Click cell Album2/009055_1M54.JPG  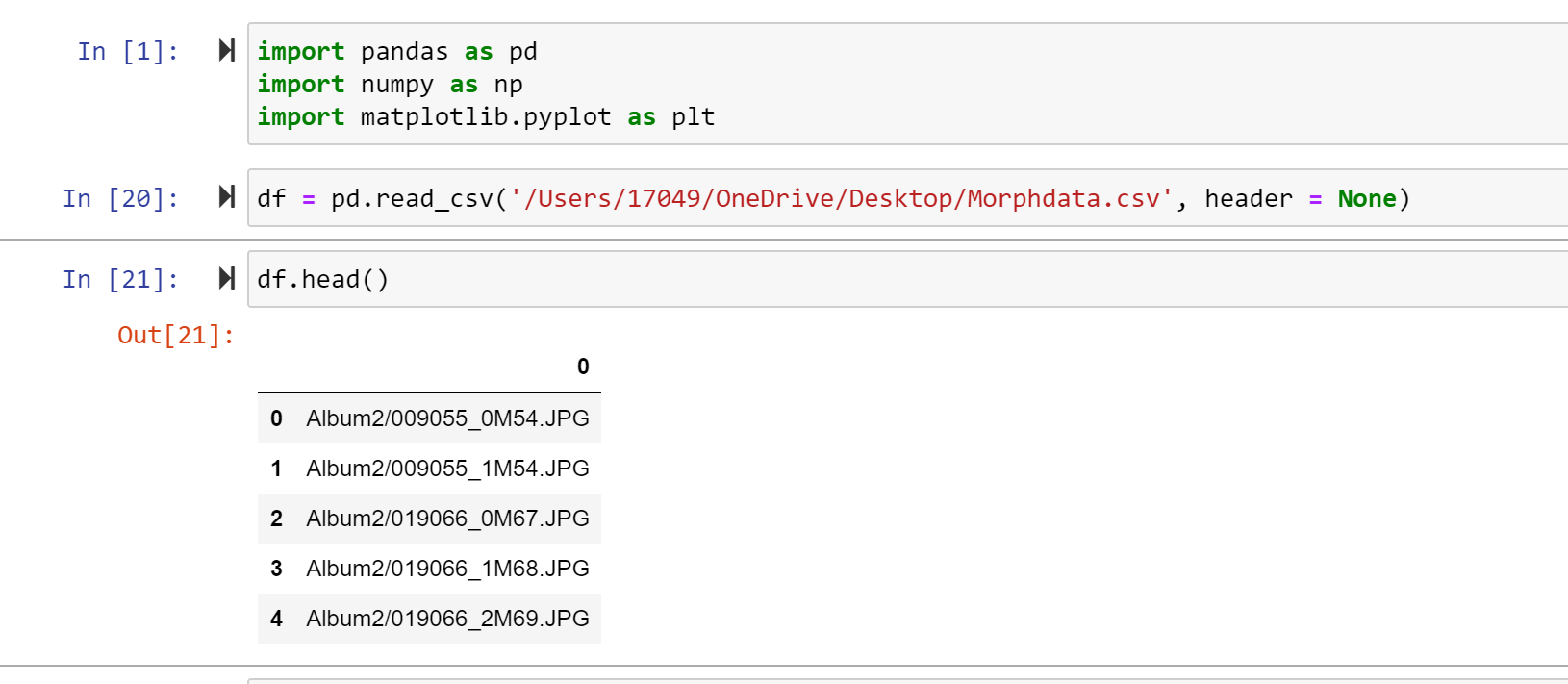tap(447, 469)
